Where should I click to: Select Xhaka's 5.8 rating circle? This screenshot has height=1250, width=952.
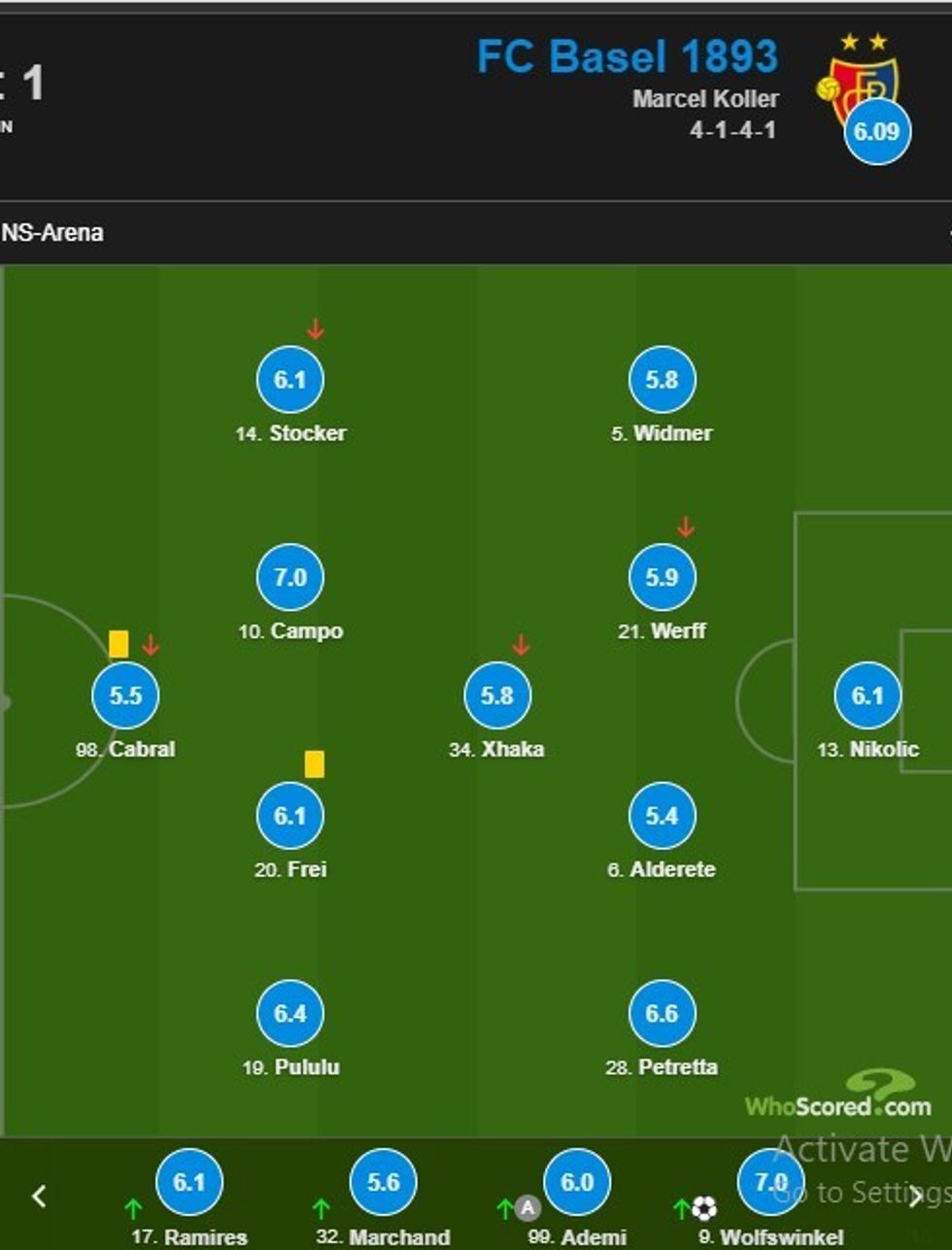pos(497,695)
